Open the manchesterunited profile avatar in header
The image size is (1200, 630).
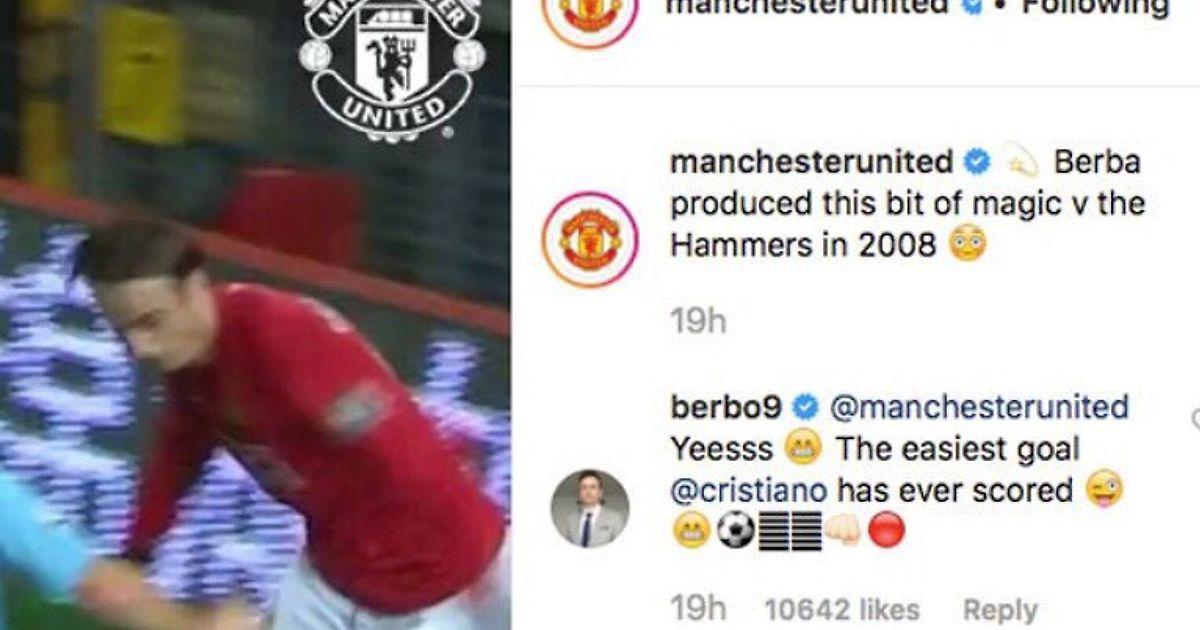[589, 12]
